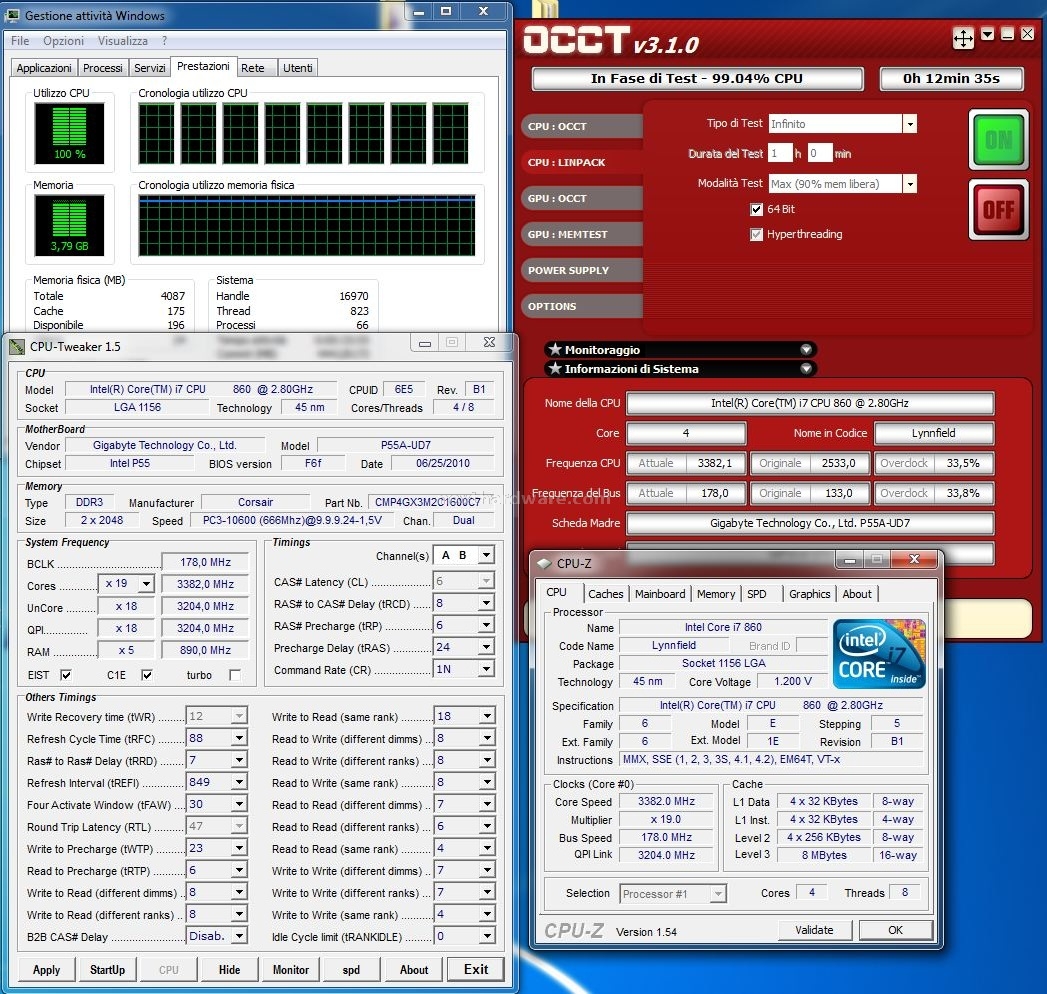Open the Modalità Test dropdown

coord(909,184)
